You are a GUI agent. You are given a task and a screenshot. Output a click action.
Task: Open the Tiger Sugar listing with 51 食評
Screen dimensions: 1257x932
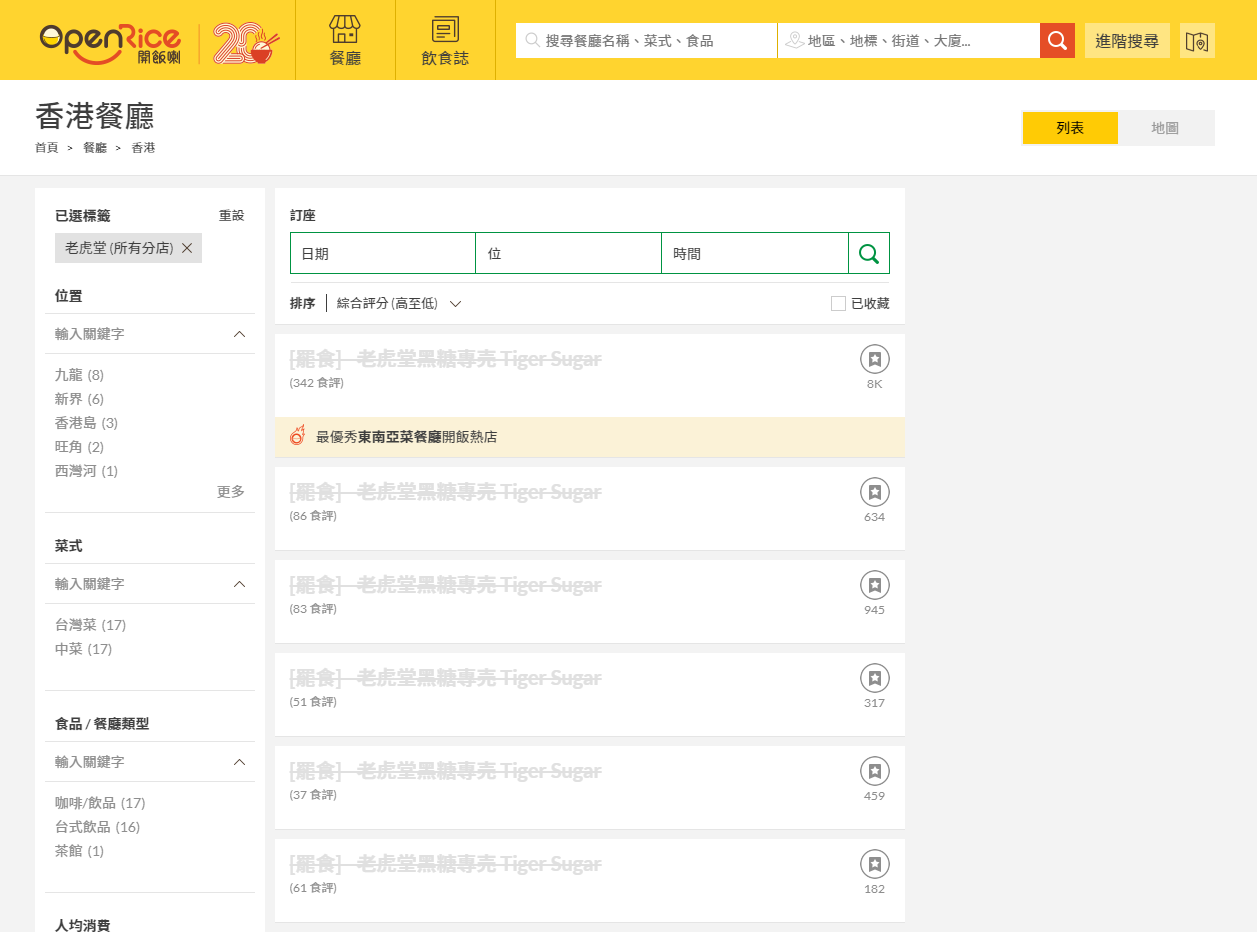(446, 678)
